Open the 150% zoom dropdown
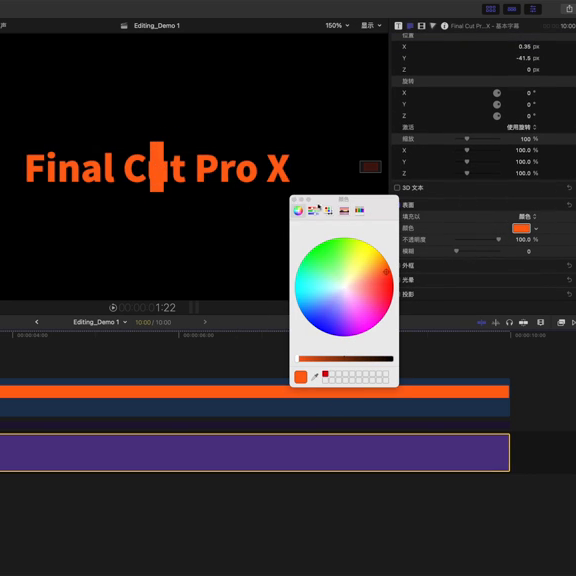Image resolution: width=576 pixels, height=576 pixels. point(337,25)
